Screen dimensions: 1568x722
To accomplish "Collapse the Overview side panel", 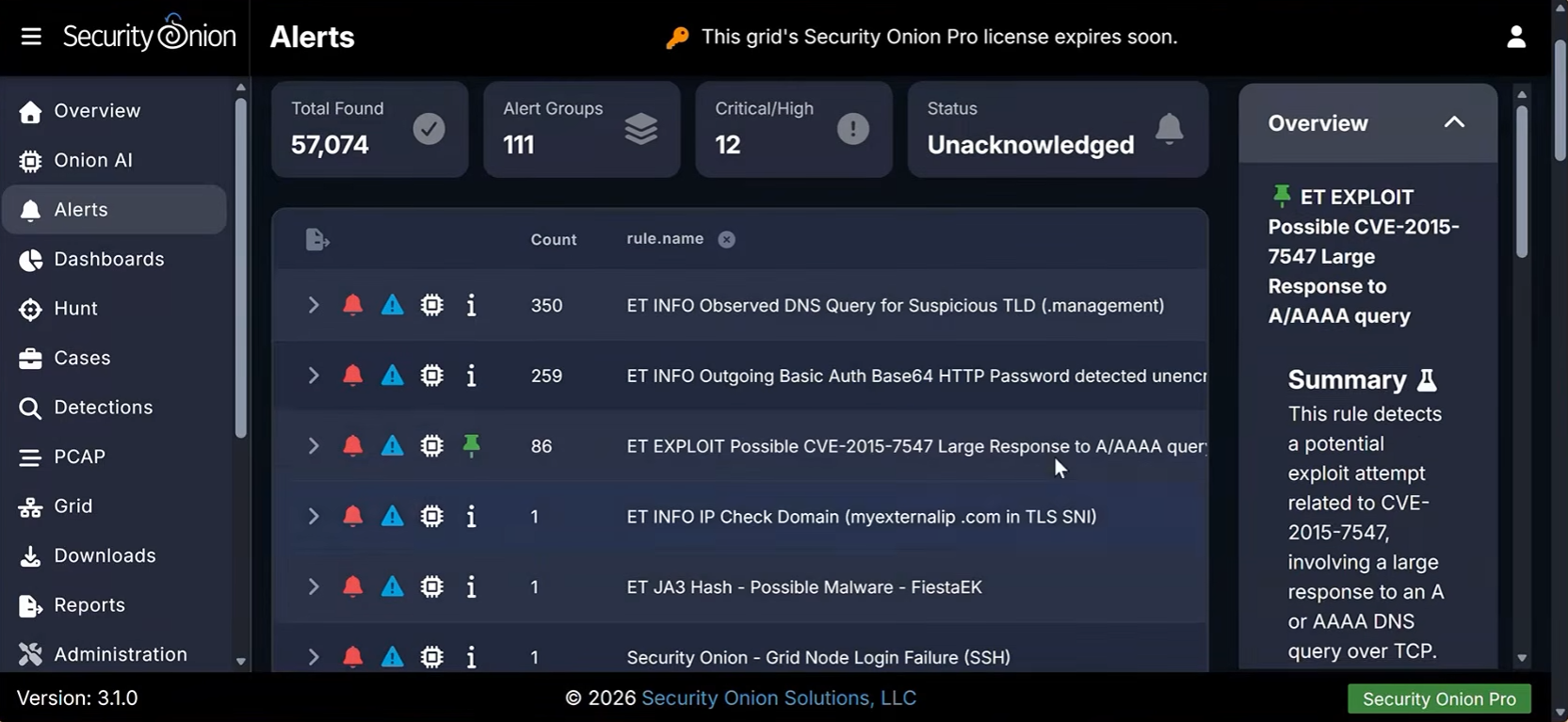I will (x=1454, y=122).
